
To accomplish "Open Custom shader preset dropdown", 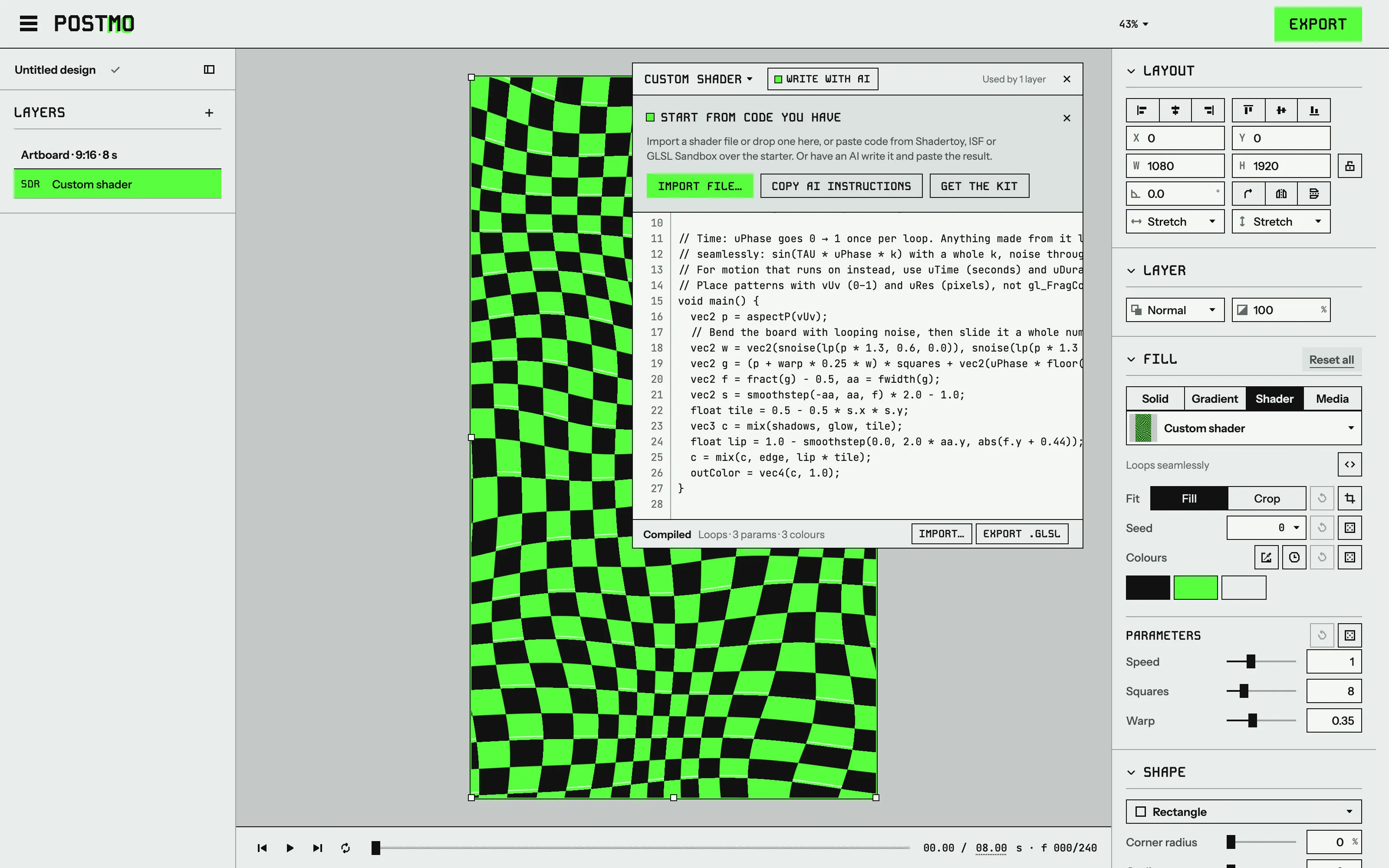I will coord(1244,428).
